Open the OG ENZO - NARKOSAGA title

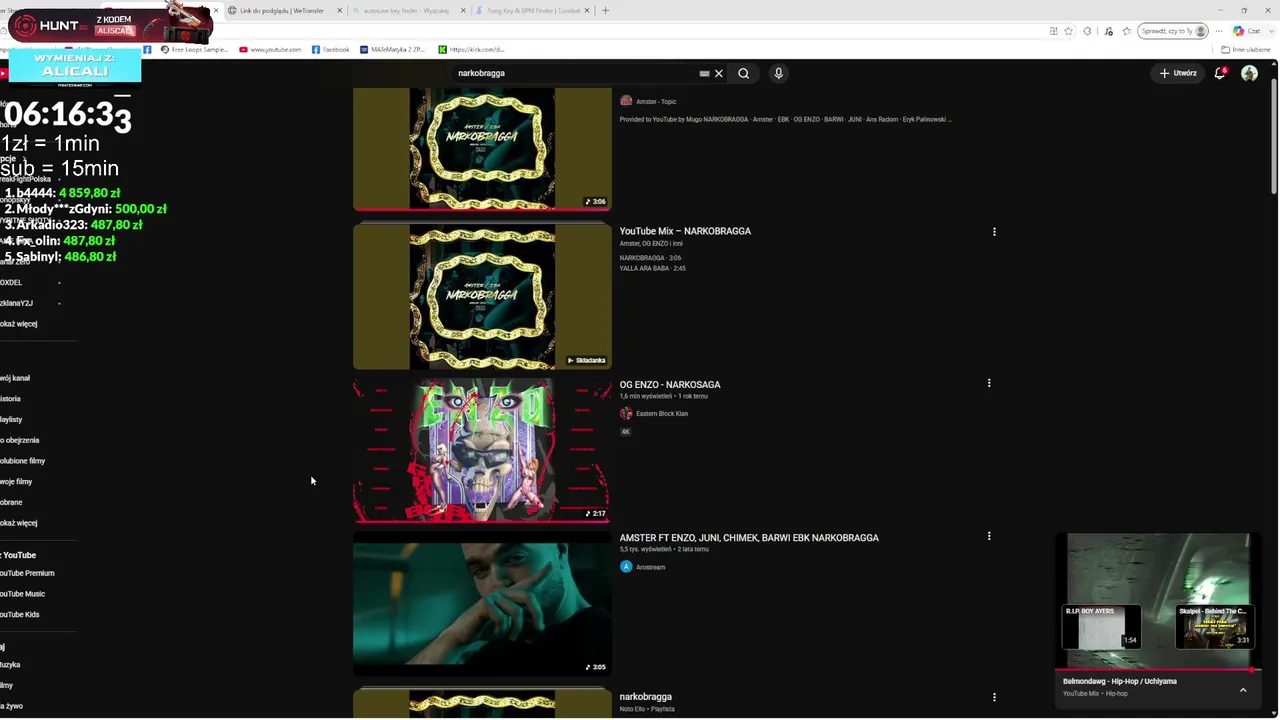click(x=670, y=384)
